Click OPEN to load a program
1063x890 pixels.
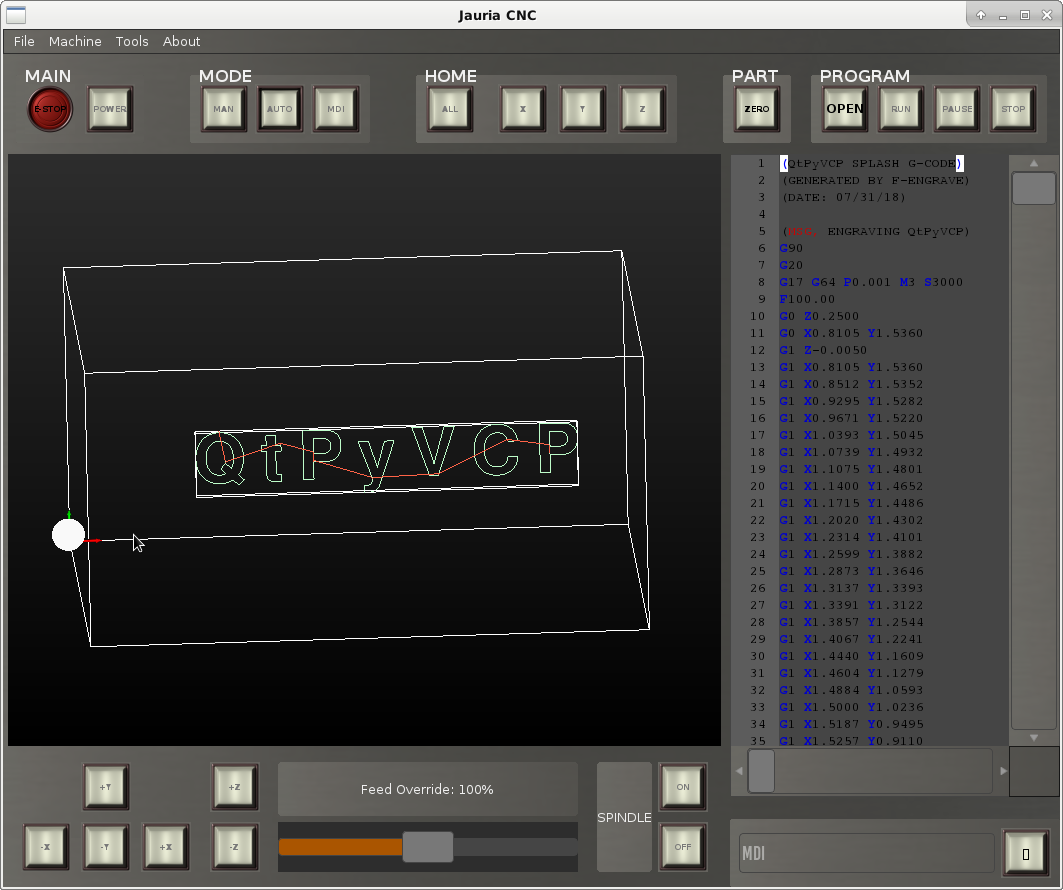845,109
